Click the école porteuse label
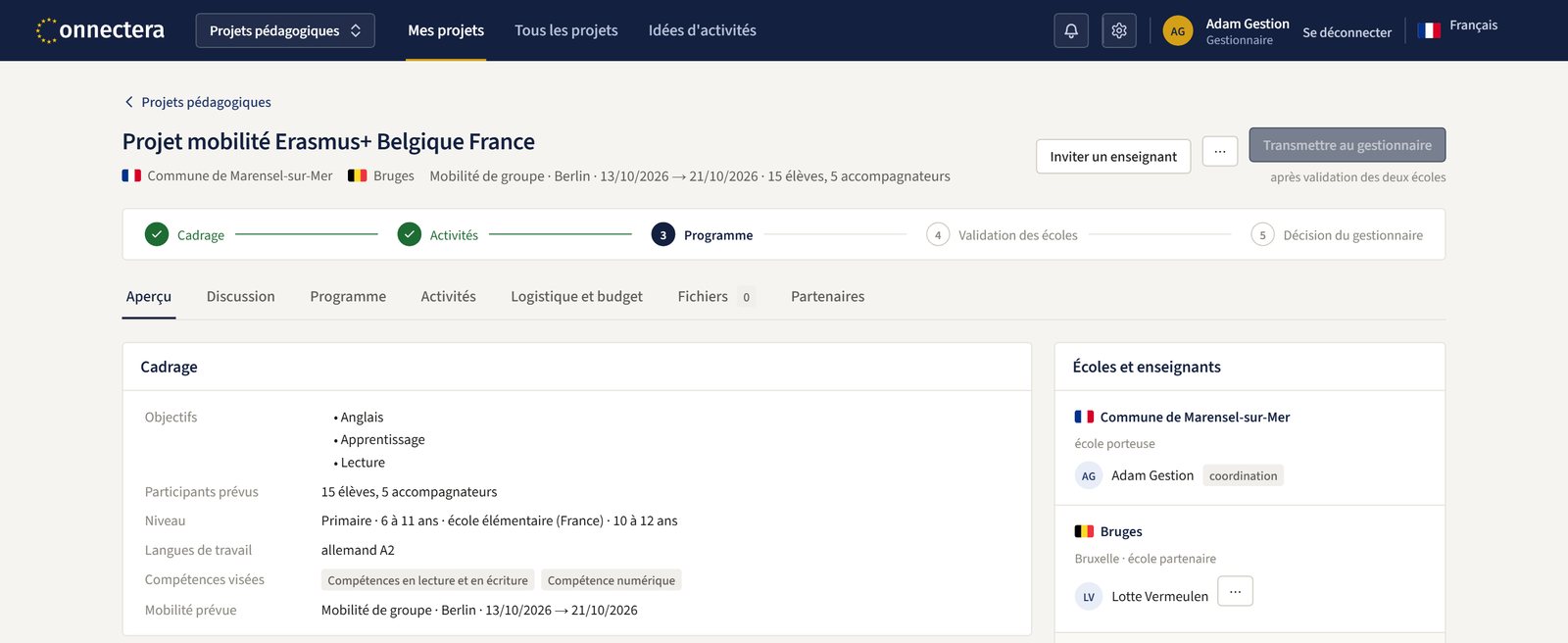This screenshot has height=643, width=1568. (x=1114, y=444)
